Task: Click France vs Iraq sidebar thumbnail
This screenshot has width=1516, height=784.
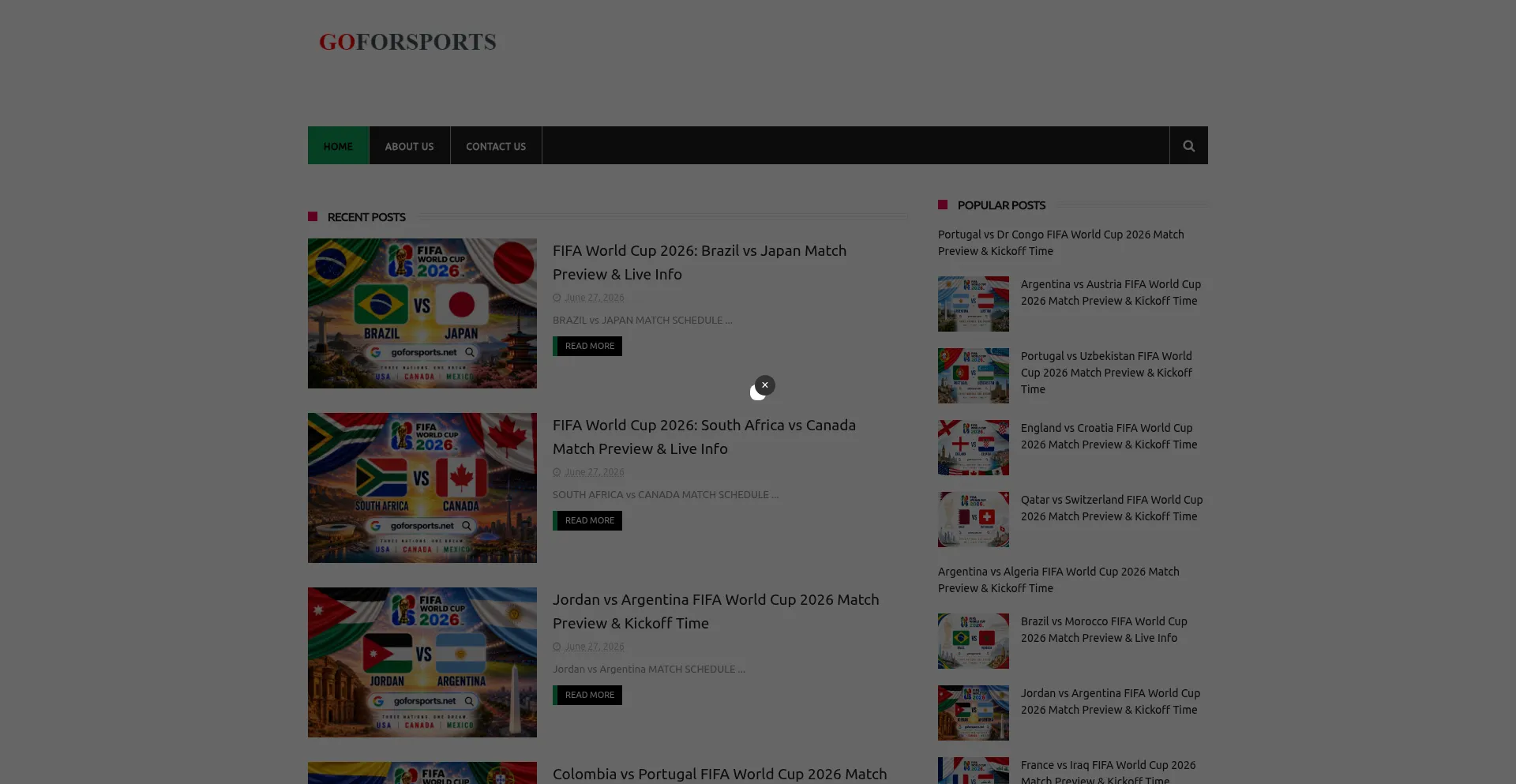Action: coord(974,771)
